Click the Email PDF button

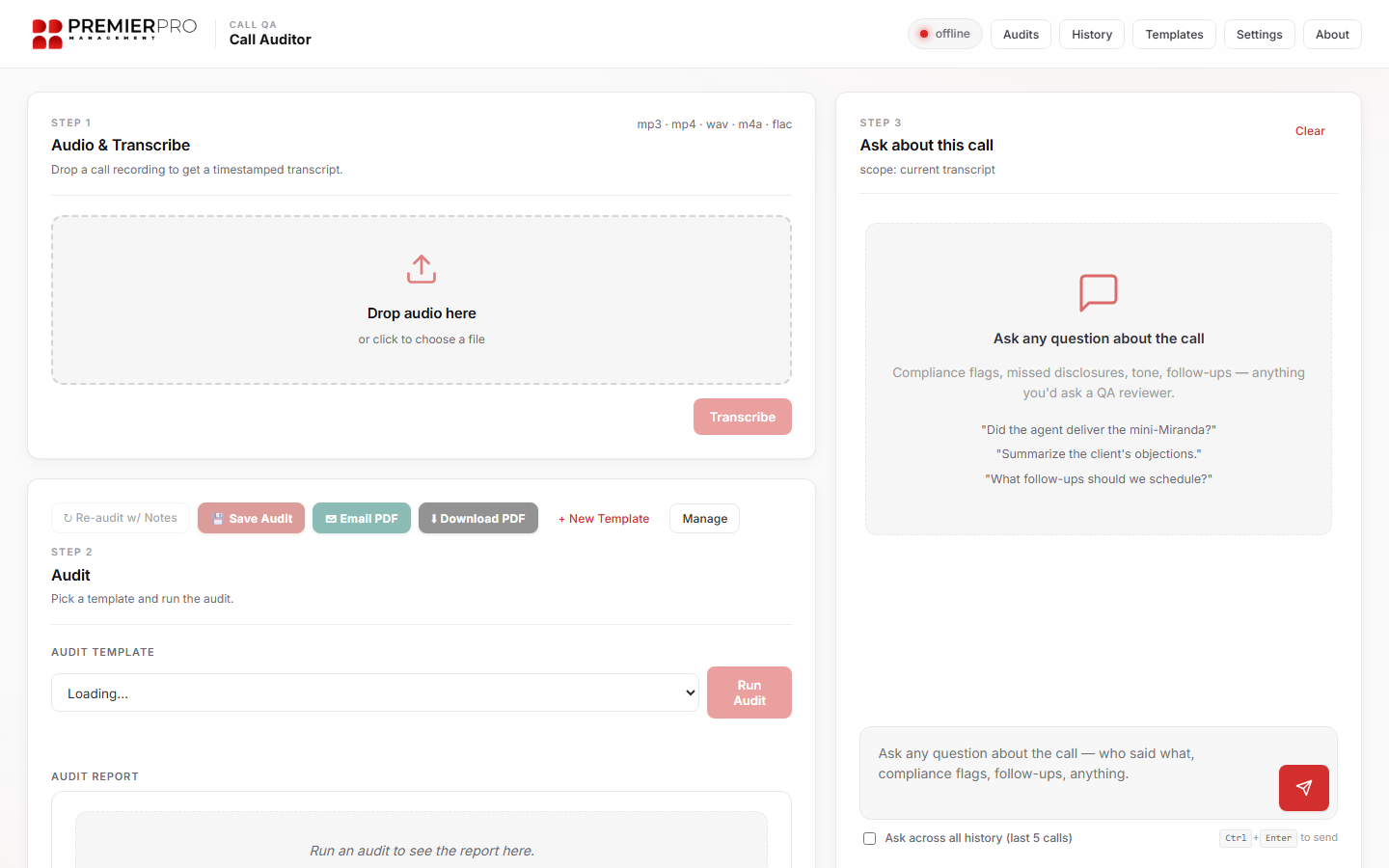pyautogui.click(x=362, y=518)
